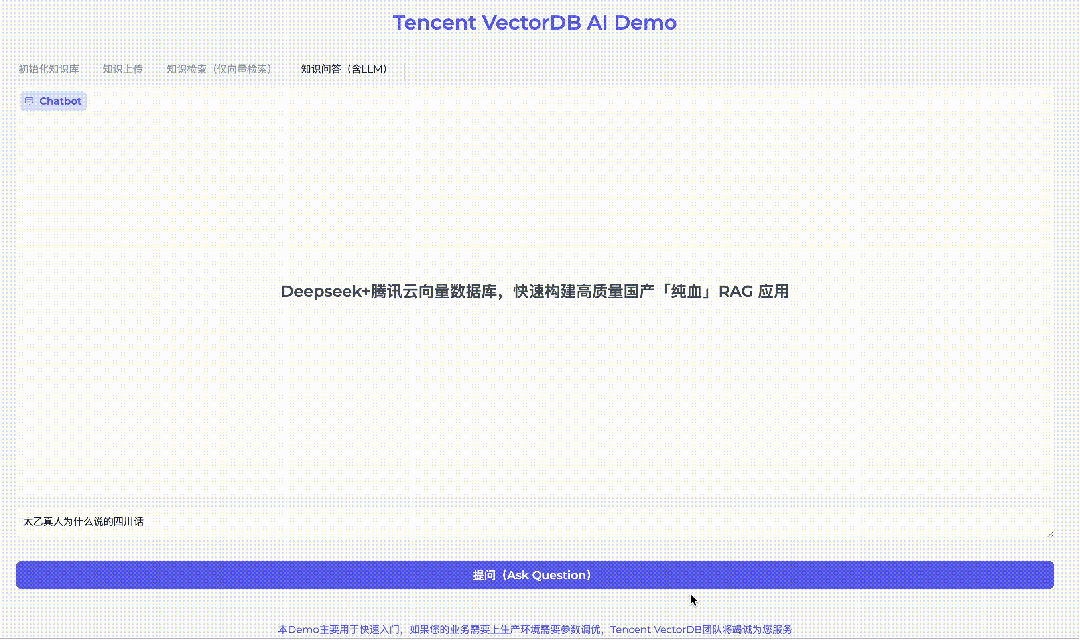Click the Chatbot icon label
1080x640 pixels.
click(53, 101)
